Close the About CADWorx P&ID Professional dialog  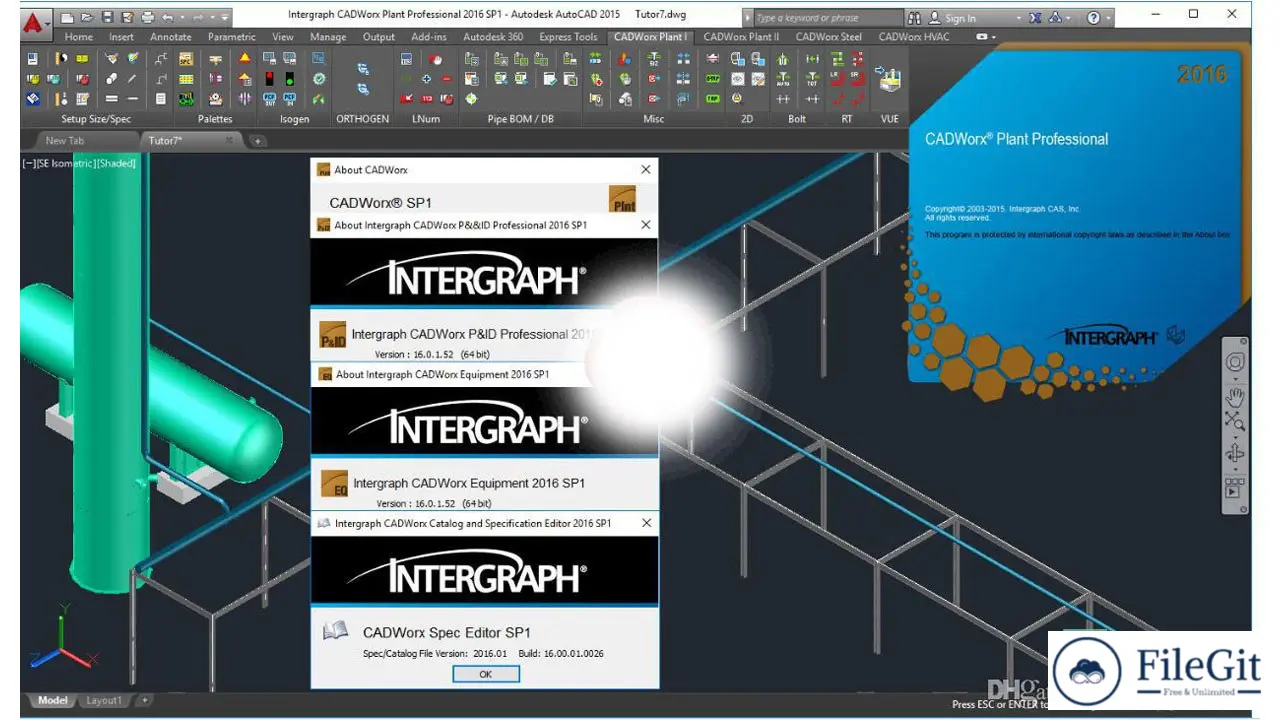(x=645, y=225)
